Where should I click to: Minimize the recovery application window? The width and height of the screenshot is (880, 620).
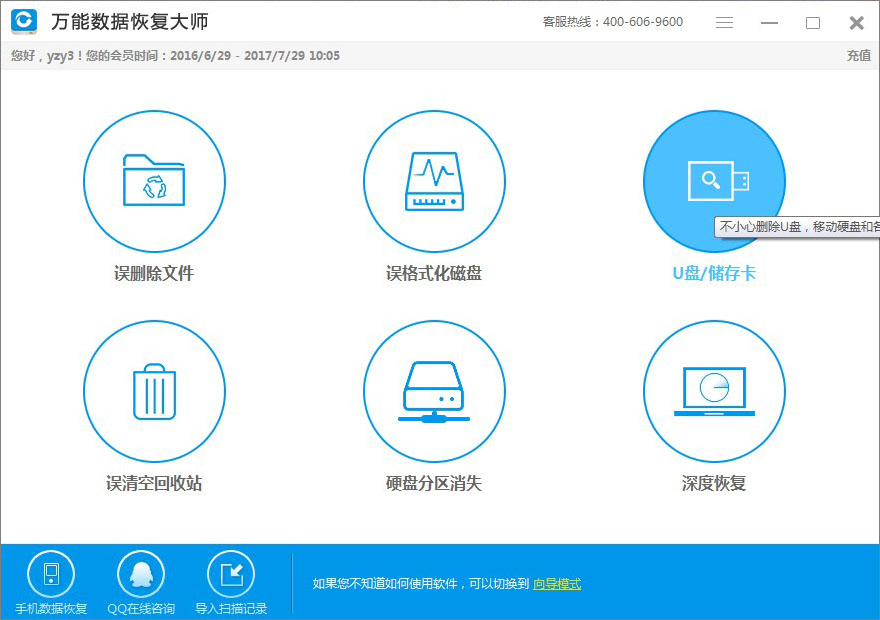tap(769, 23)
